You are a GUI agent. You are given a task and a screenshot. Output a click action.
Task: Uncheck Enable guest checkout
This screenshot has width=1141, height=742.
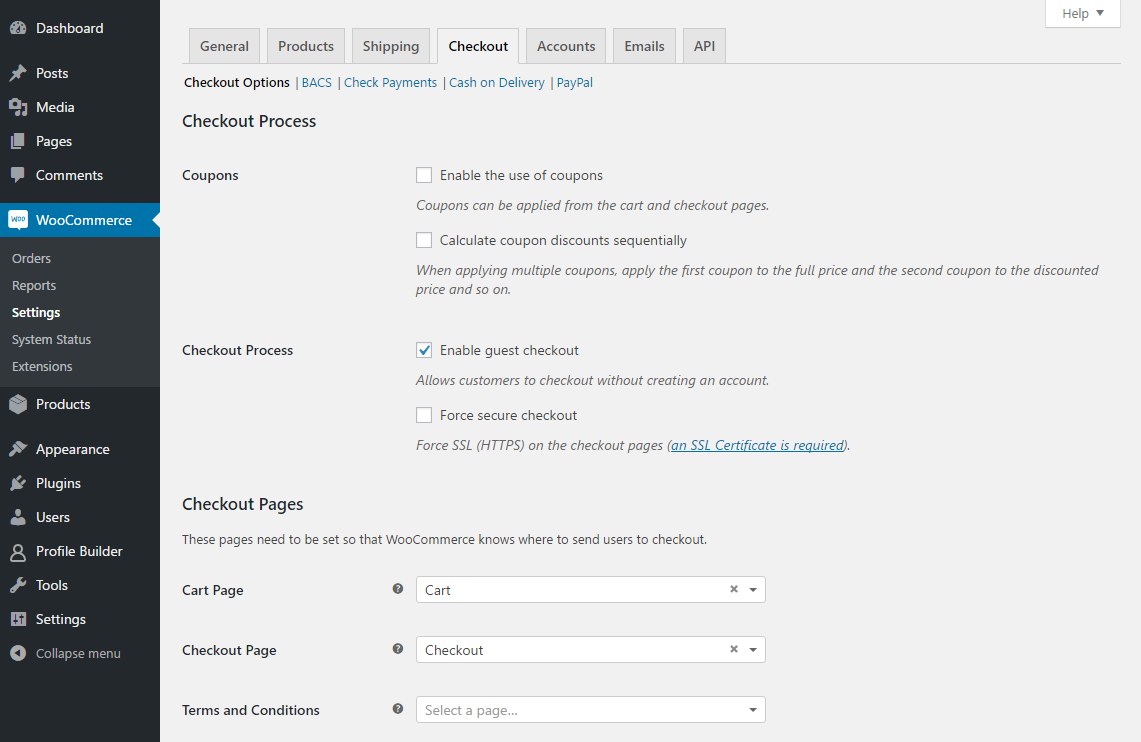[x=424, y=350]
